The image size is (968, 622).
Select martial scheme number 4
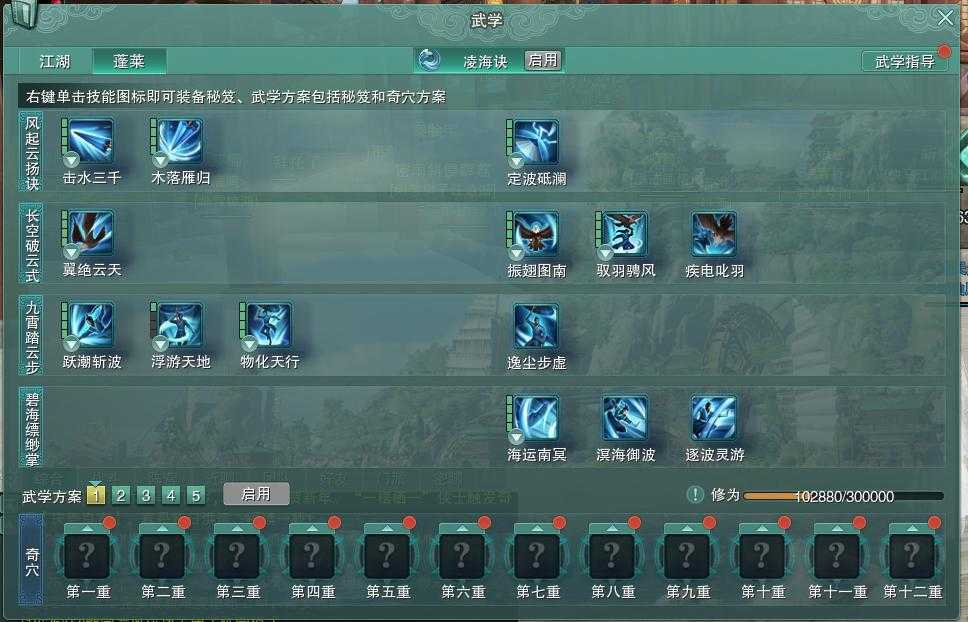171,496
